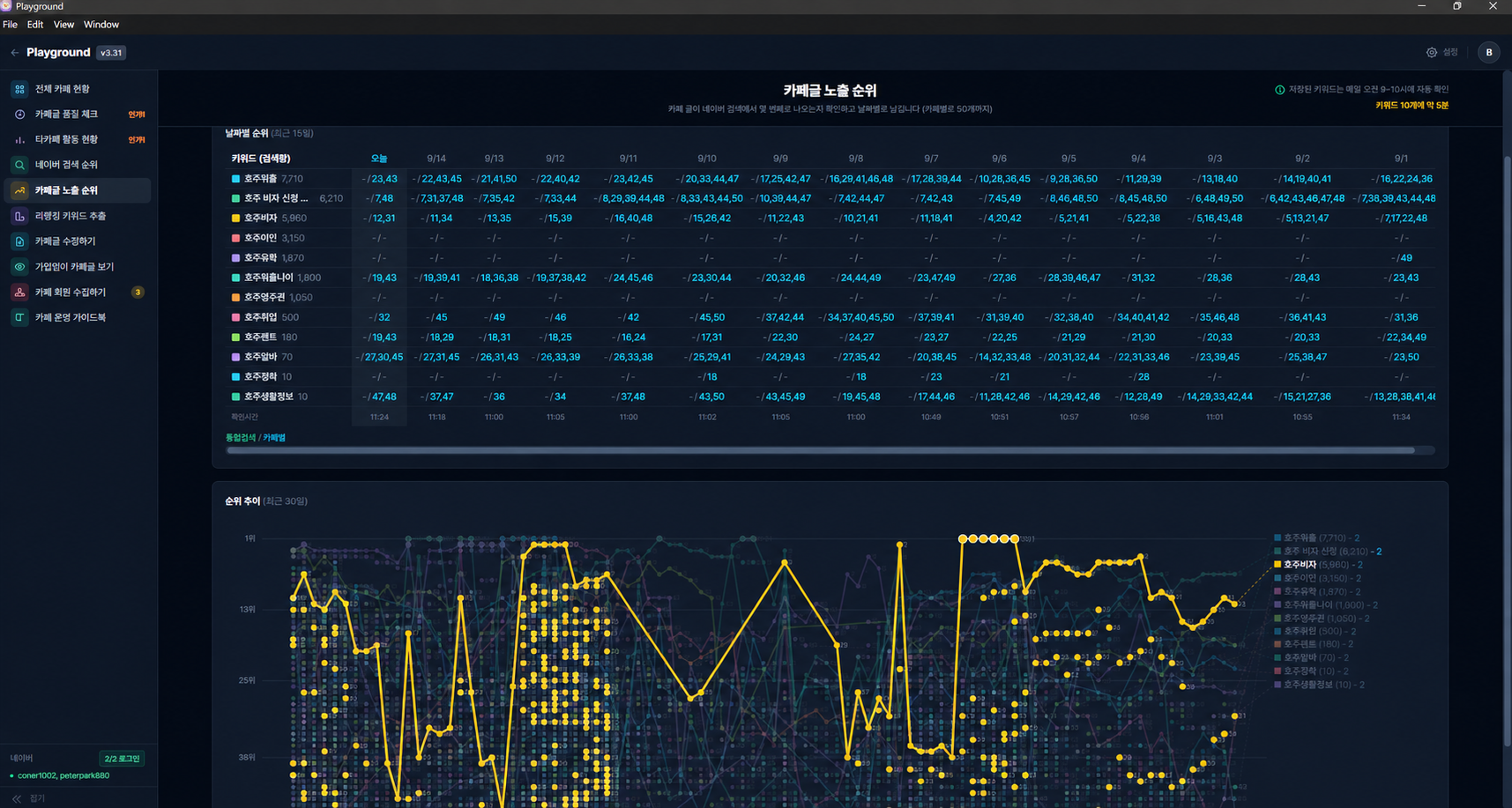This screenshot has width=1512, height=808.
Task: Toggle highlighted 호주비자 legend entry
Action: coord(1318,565)
